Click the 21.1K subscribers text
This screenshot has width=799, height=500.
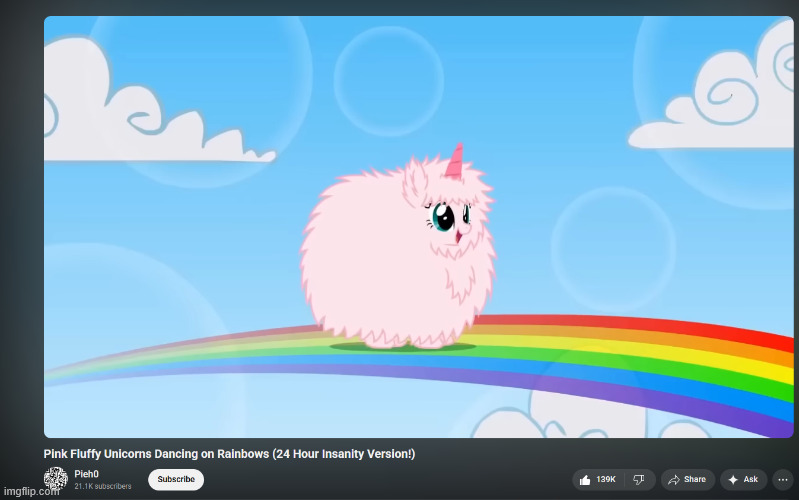pyautogui.click(x=103, y=486)
